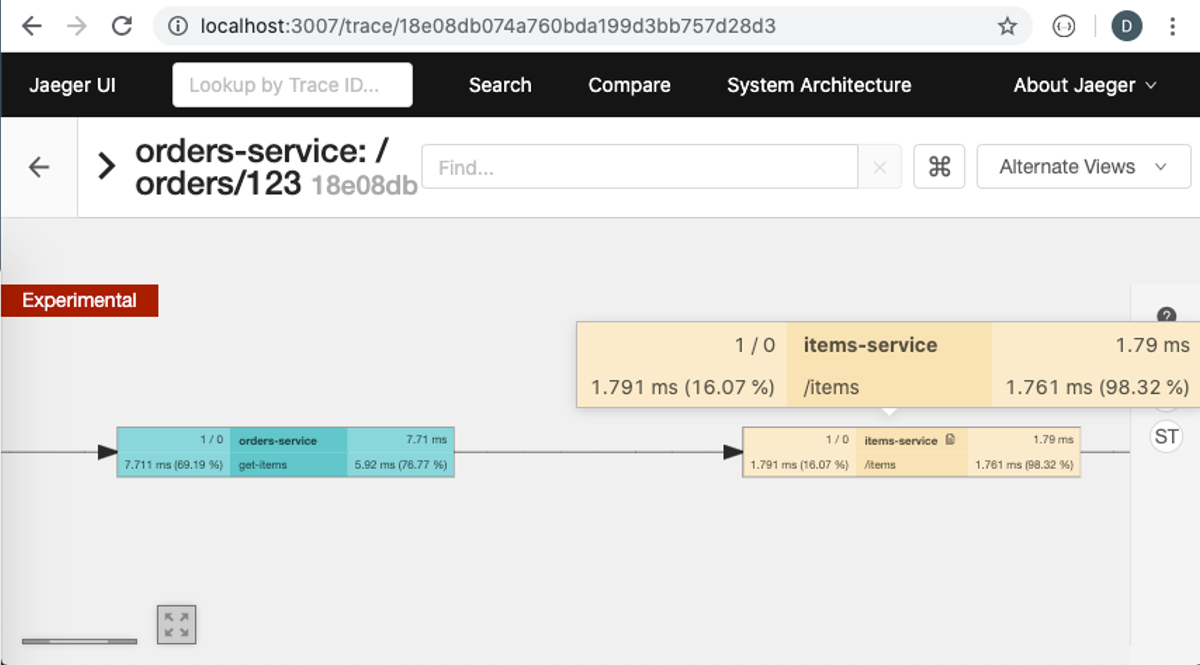Screen dimensions: 1200x665
Task: Reload the page in the browser
Action: (x=122, y=26)
